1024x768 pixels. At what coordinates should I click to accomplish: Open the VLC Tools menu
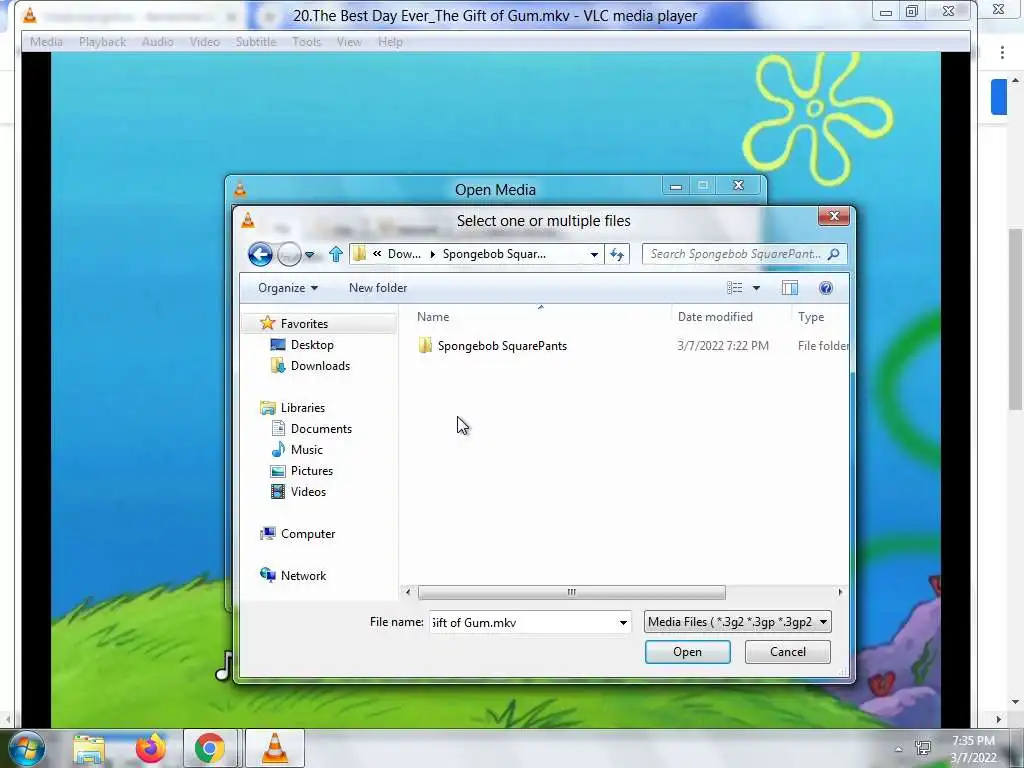coord(306,42)
